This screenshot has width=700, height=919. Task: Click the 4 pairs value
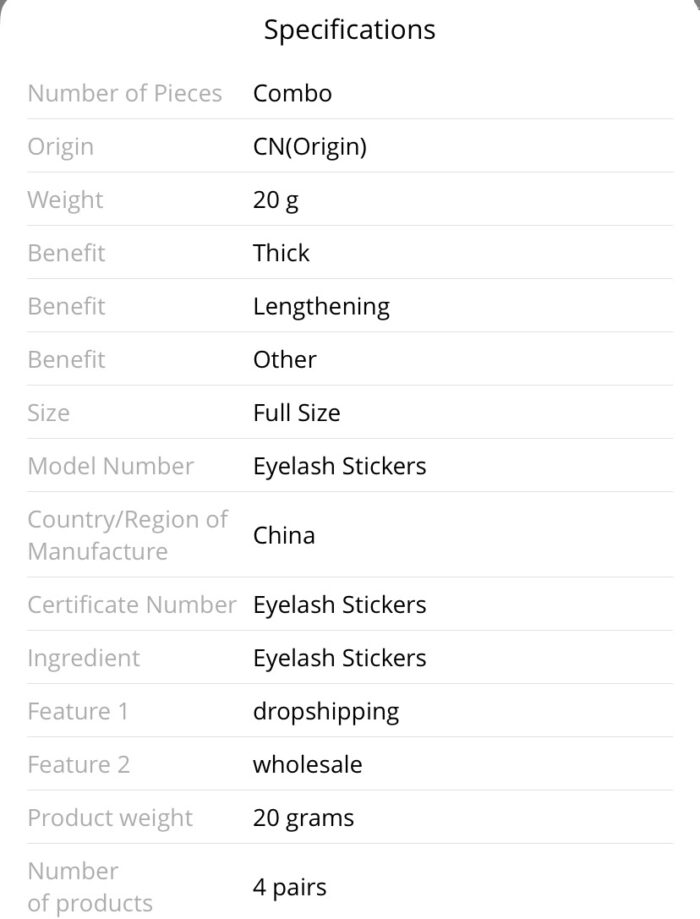(x=290, y=887)
